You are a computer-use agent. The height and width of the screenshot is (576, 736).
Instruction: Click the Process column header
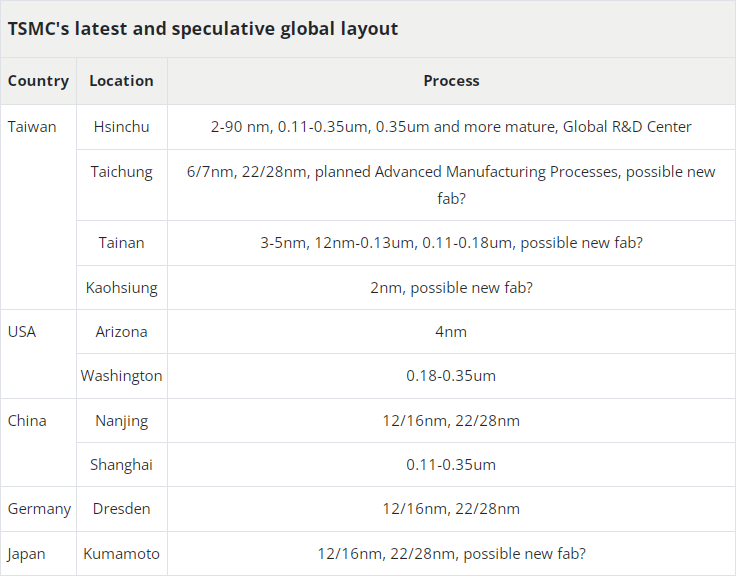point(451,81)
